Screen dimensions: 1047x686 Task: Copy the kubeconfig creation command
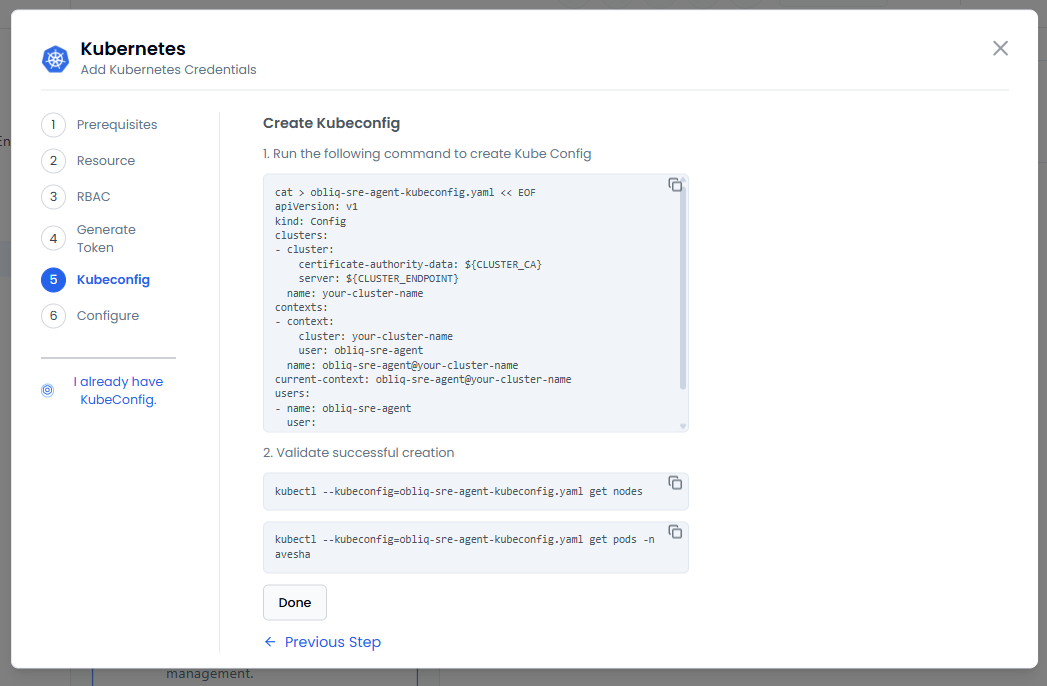(x=675, y=185)
